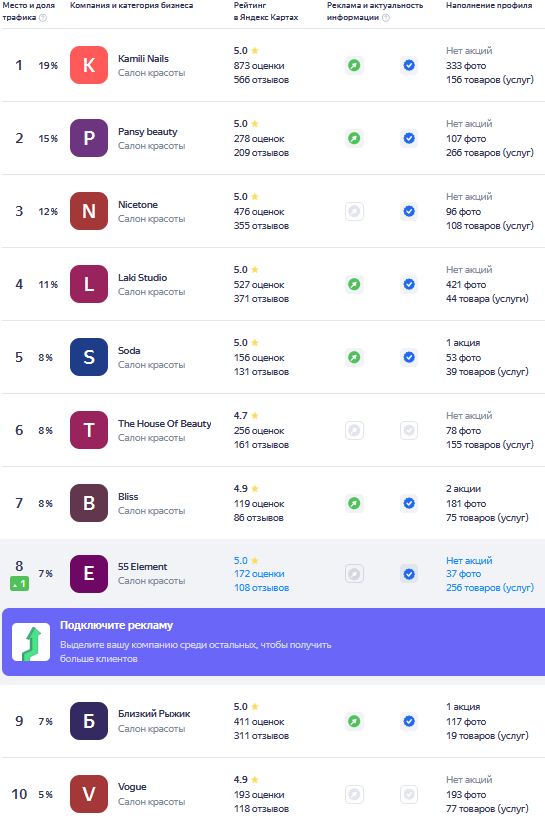Screen dimensions: 545x825
Task: Open the 256 товаров (услуг) link
Action: pos(490,588)
